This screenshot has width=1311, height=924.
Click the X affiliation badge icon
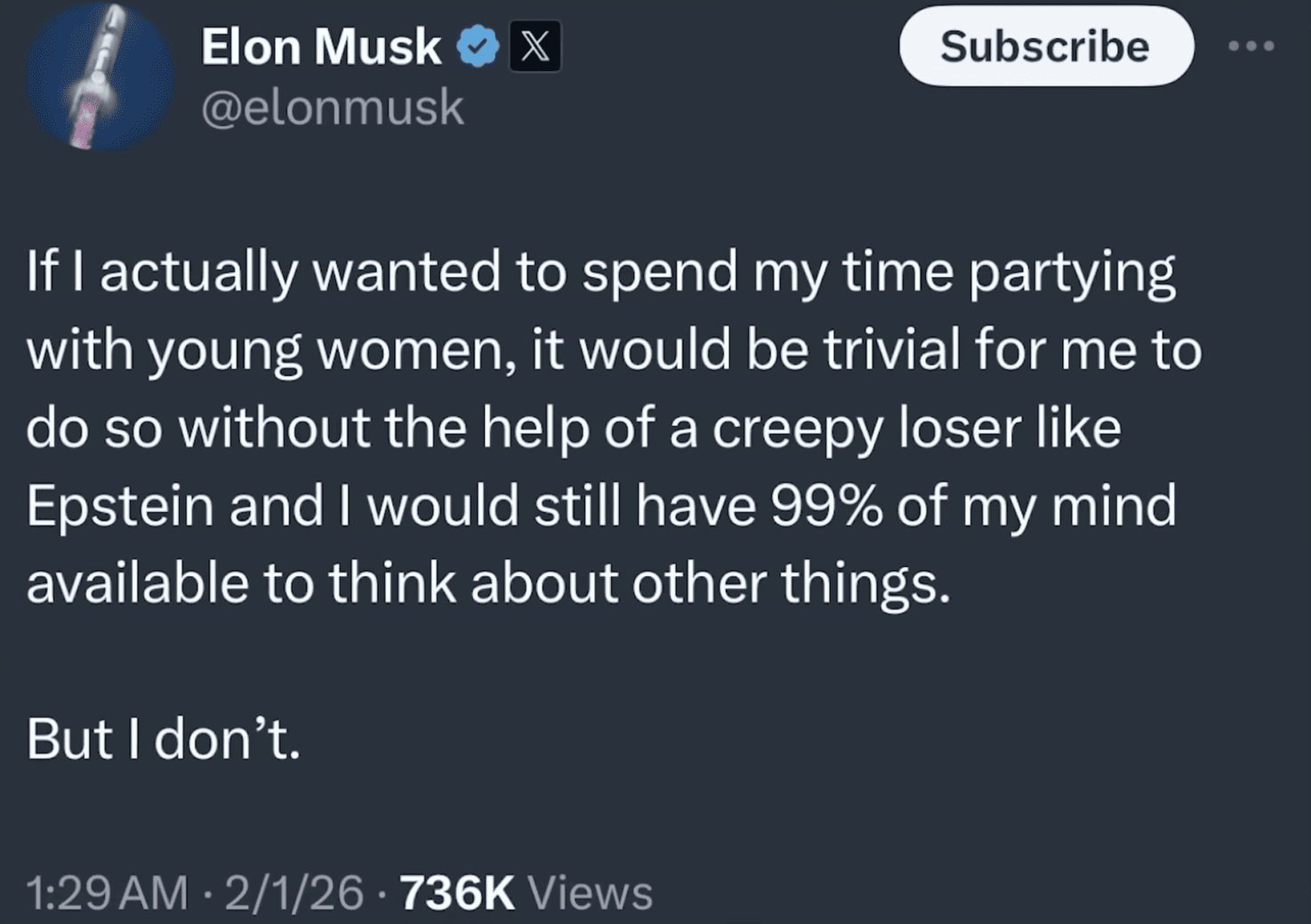click(535, 46)
